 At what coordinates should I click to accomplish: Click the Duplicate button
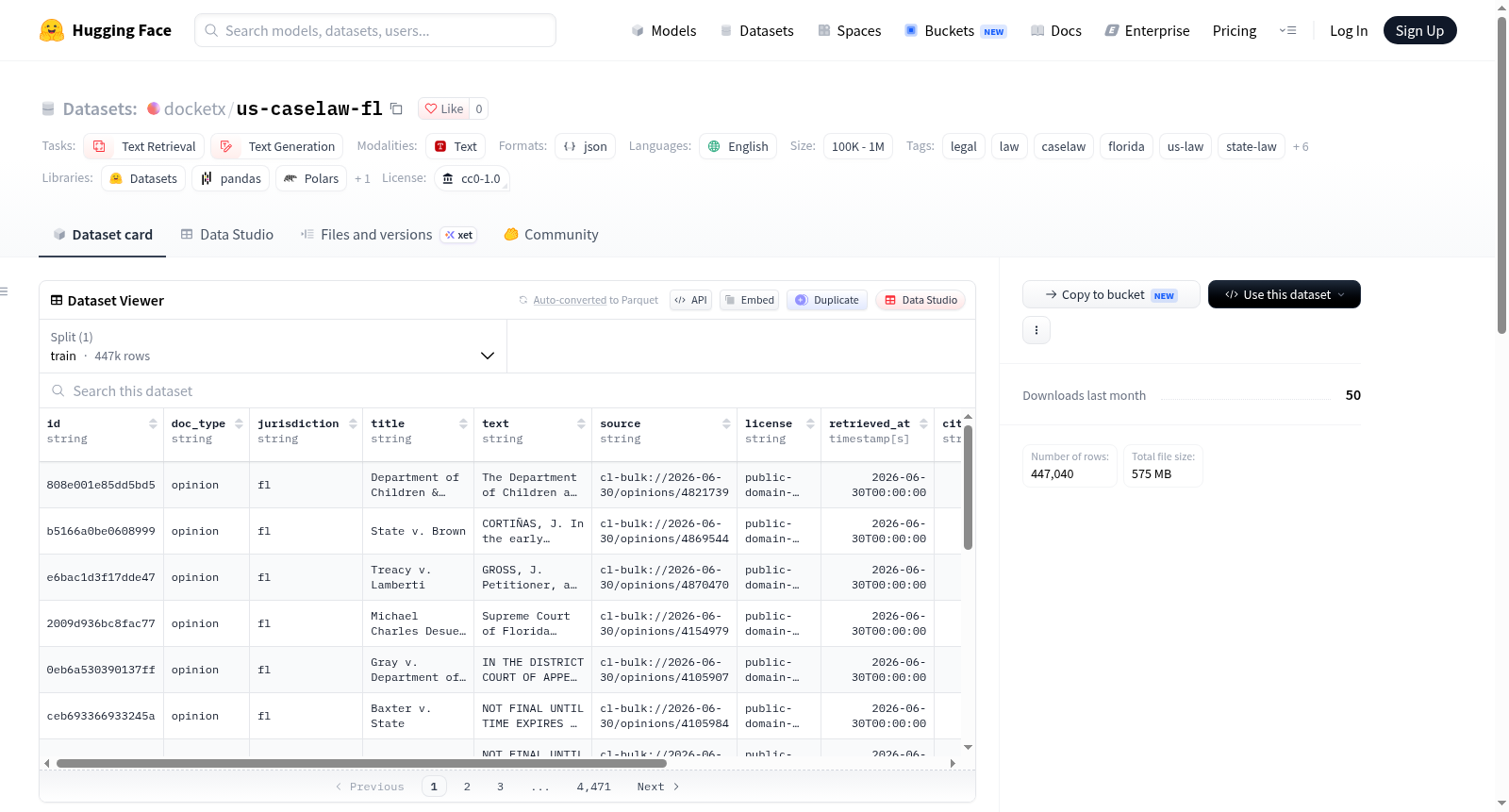(827, 300)
